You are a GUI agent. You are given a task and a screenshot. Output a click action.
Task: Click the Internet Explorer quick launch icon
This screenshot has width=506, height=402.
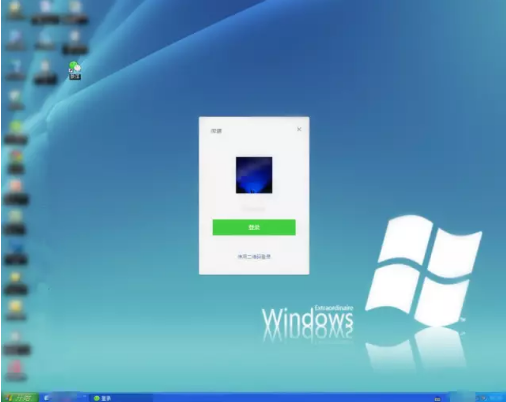pos(47,398)
